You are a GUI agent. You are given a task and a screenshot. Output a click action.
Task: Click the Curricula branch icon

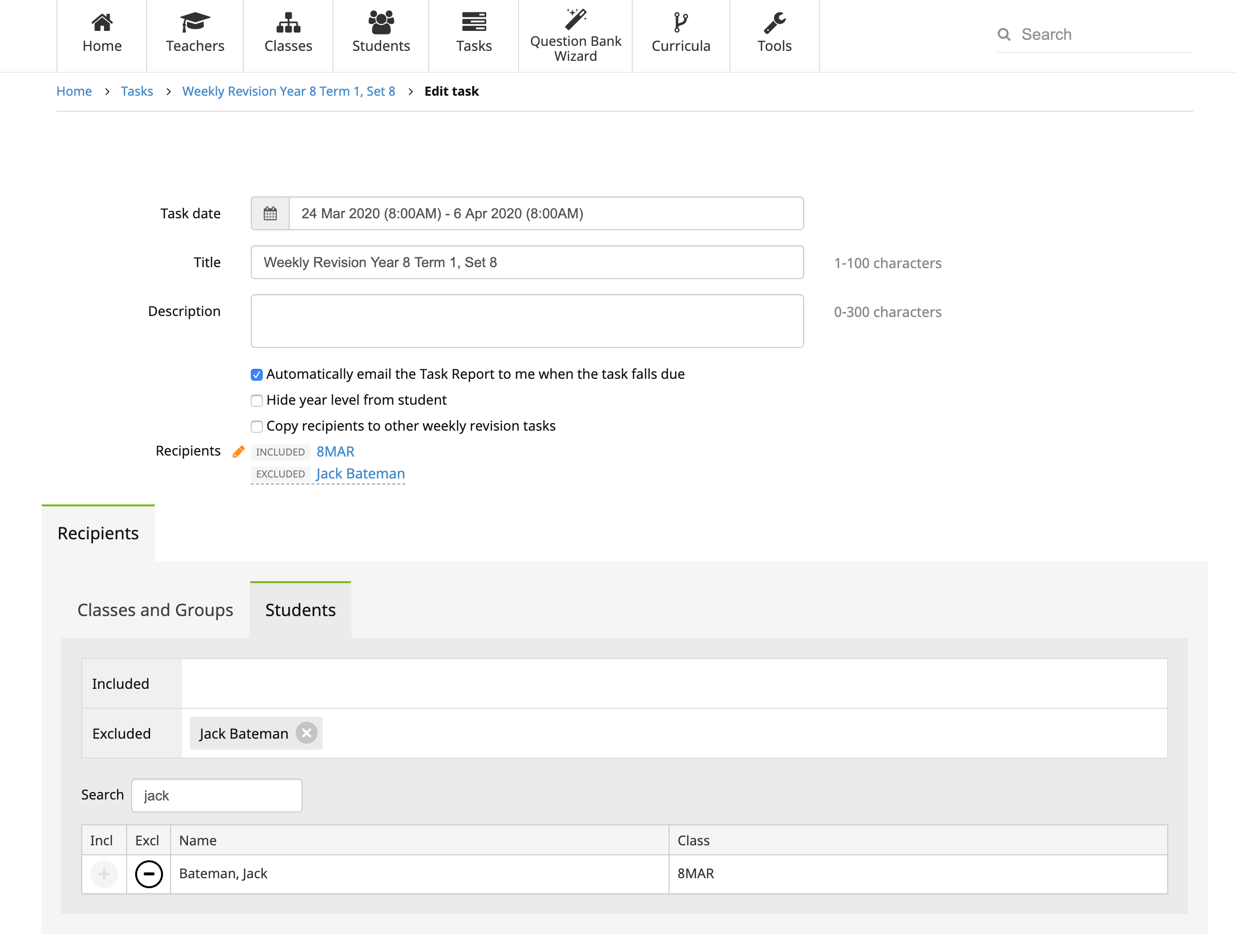(680, 21)
